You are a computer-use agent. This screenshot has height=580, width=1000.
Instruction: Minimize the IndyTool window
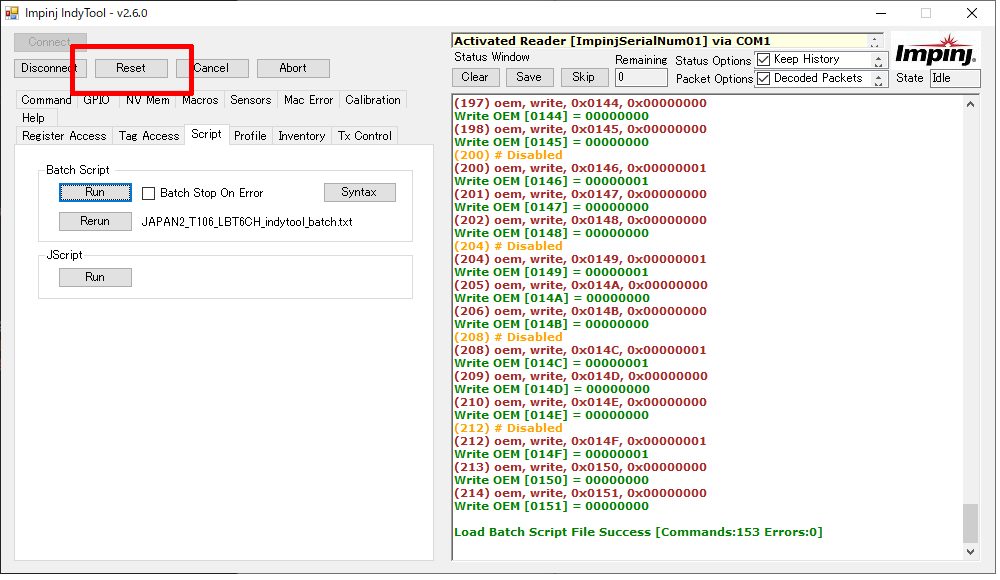[881, 13]
